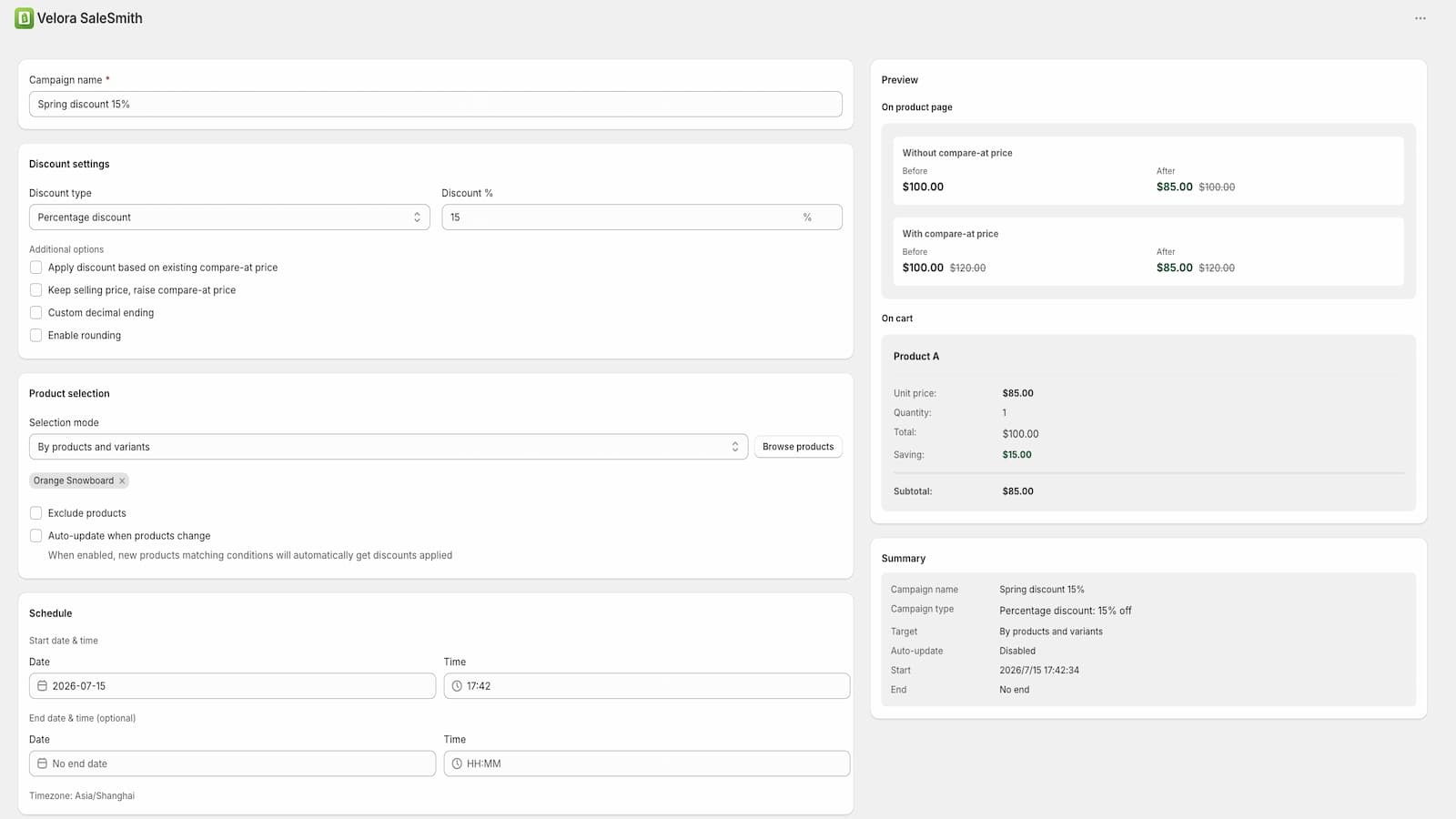Click the 'With compare-at price' preview label

pyautogui.click(x=950, y=234)
